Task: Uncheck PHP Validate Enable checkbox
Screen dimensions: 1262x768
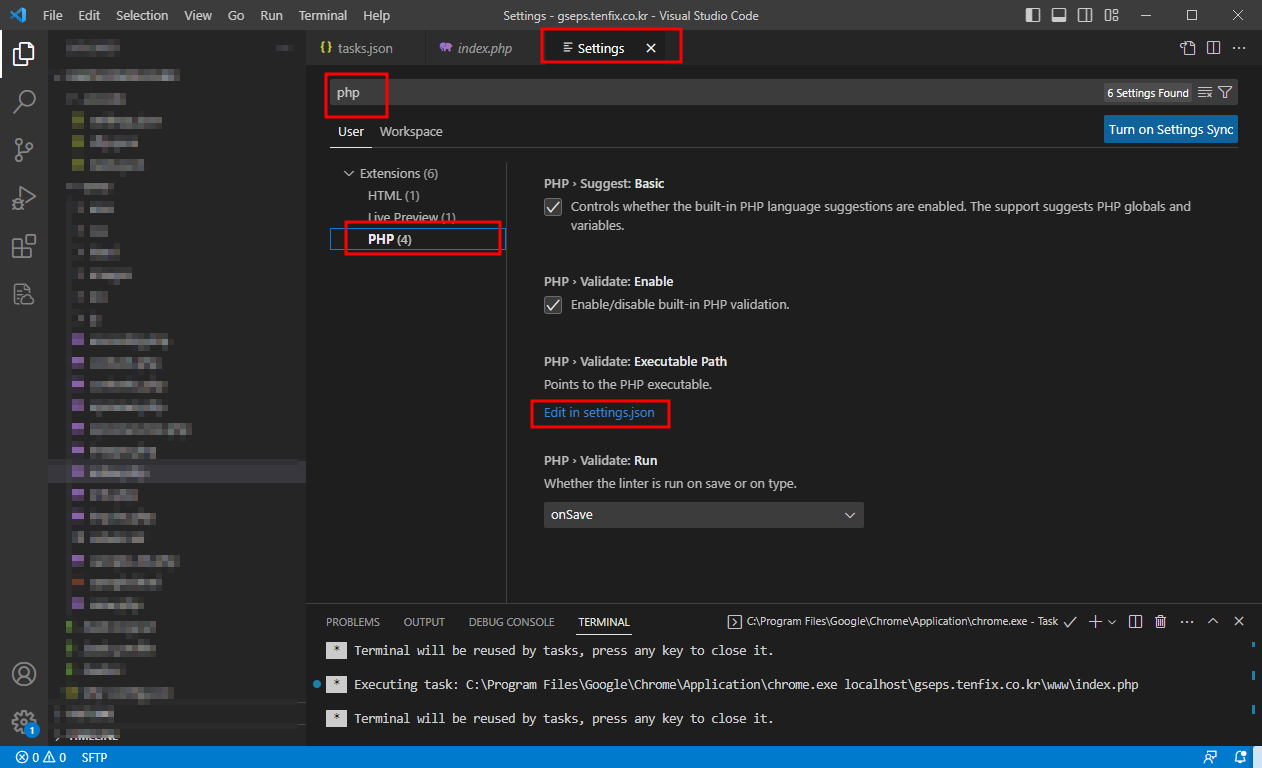Action: 553,305
